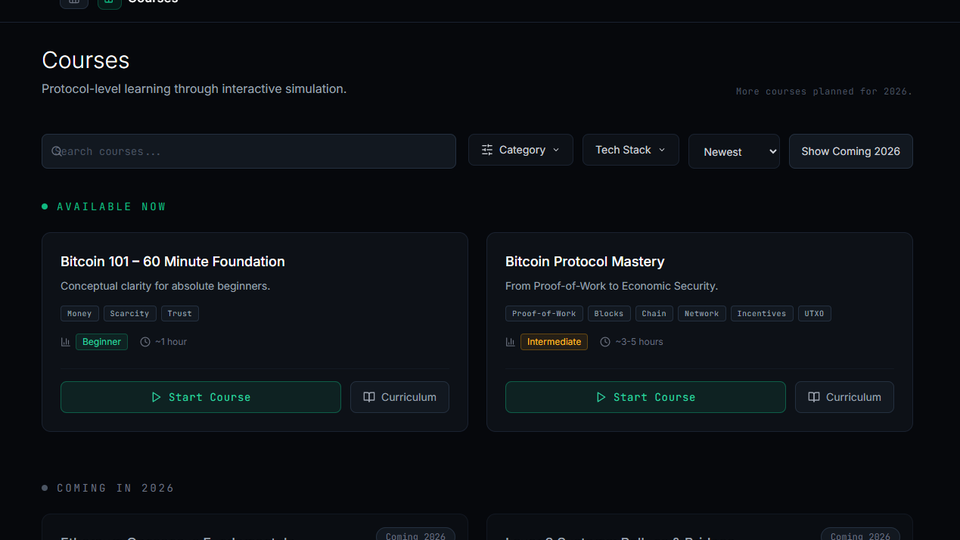Click the clock icon beside ~3-5 hours
Viewport: 960px width, 540px height.
605,342
